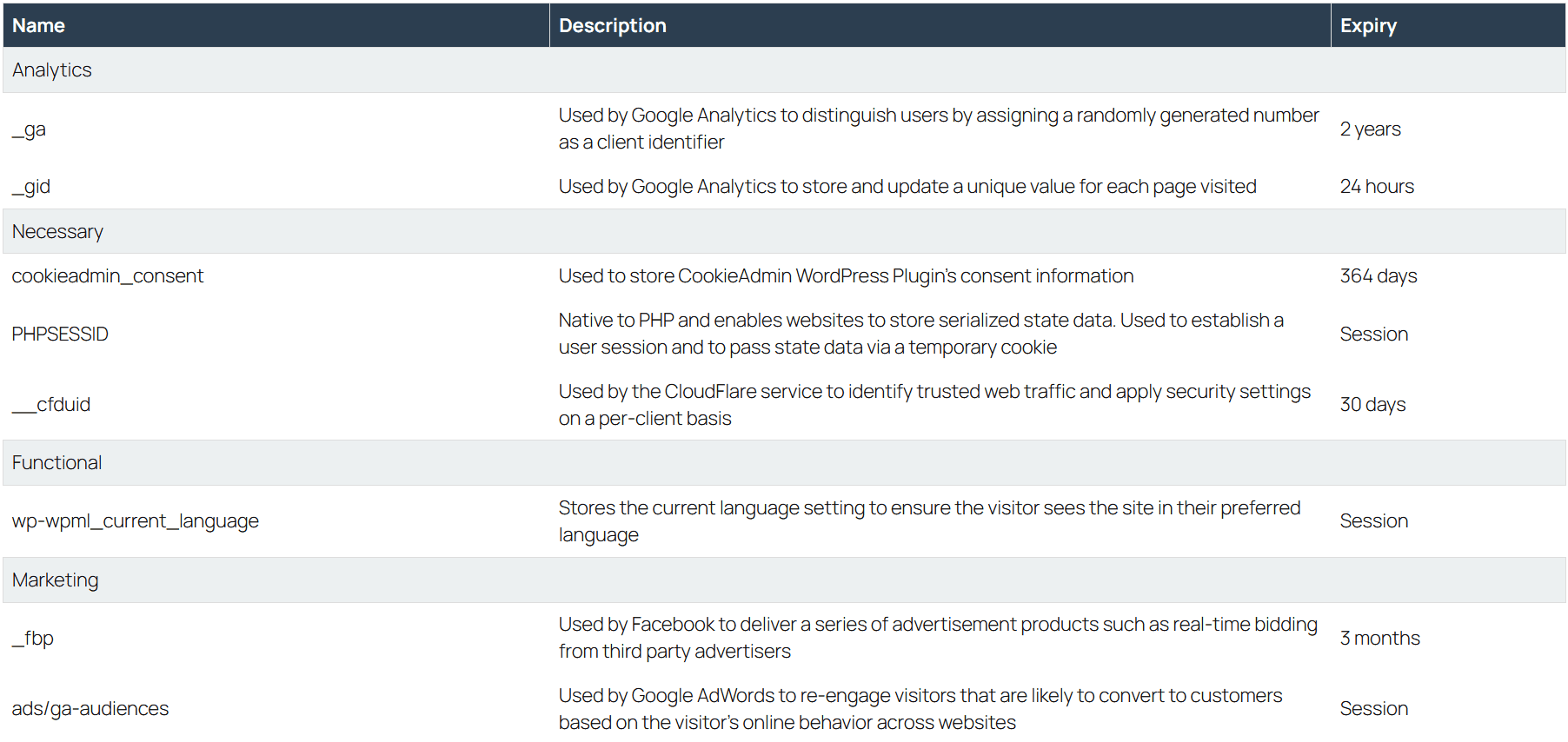Click the "364 days" expiry value
The image size is (1568, 742).
pos(1379,276)
